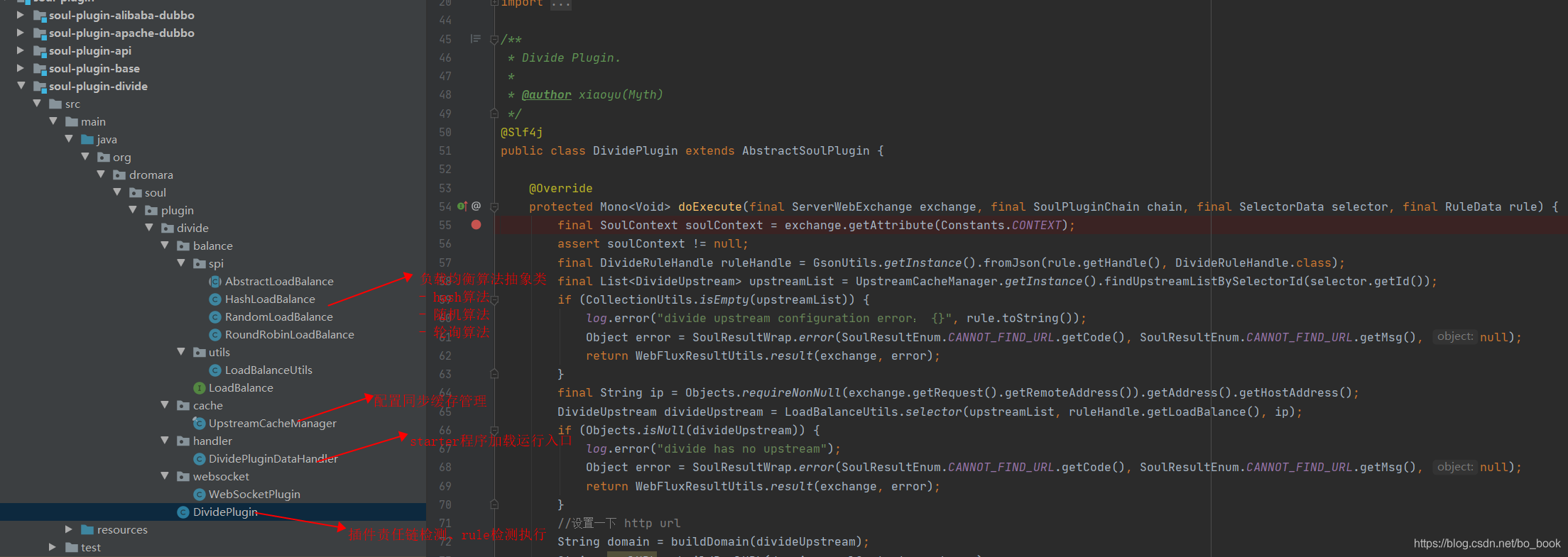Collapse the src folder arrow
Screen dimensions: 1568x557
(x=37, y=104)
